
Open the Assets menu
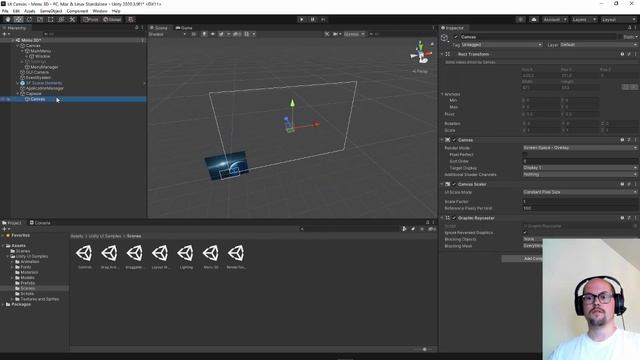point(30,11)
